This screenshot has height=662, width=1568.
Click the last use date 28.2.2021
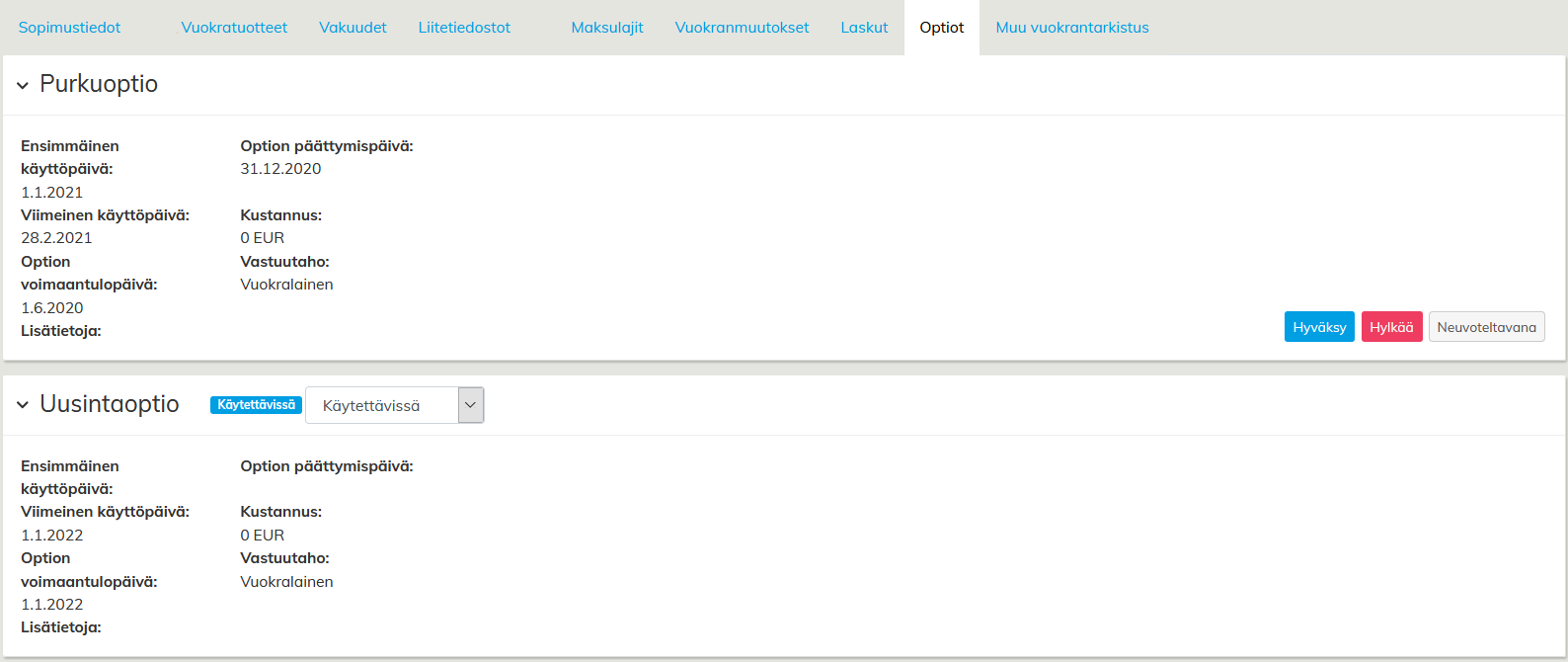tap(56, 238)
